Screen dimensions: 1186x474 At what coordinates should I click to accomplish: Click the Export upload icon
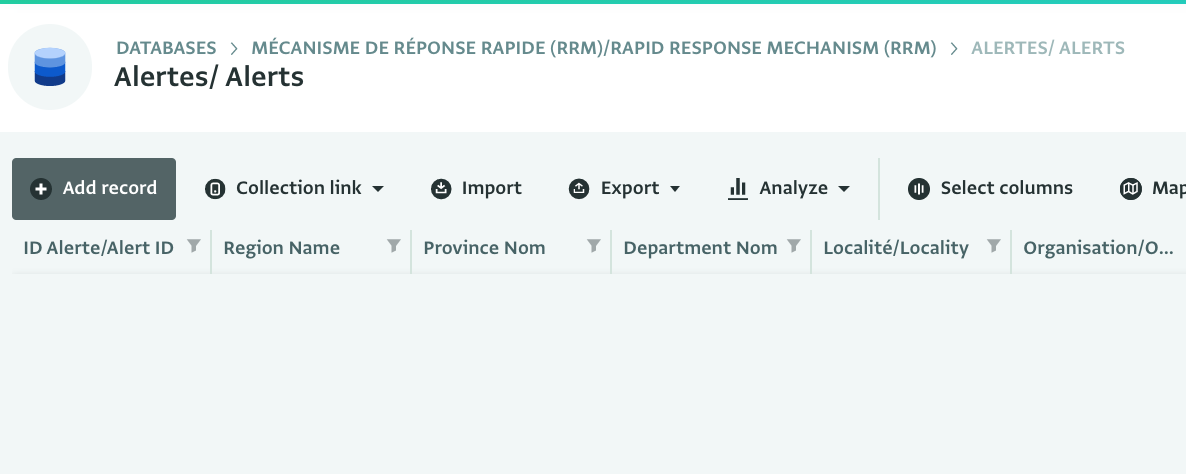coord(579,189)
